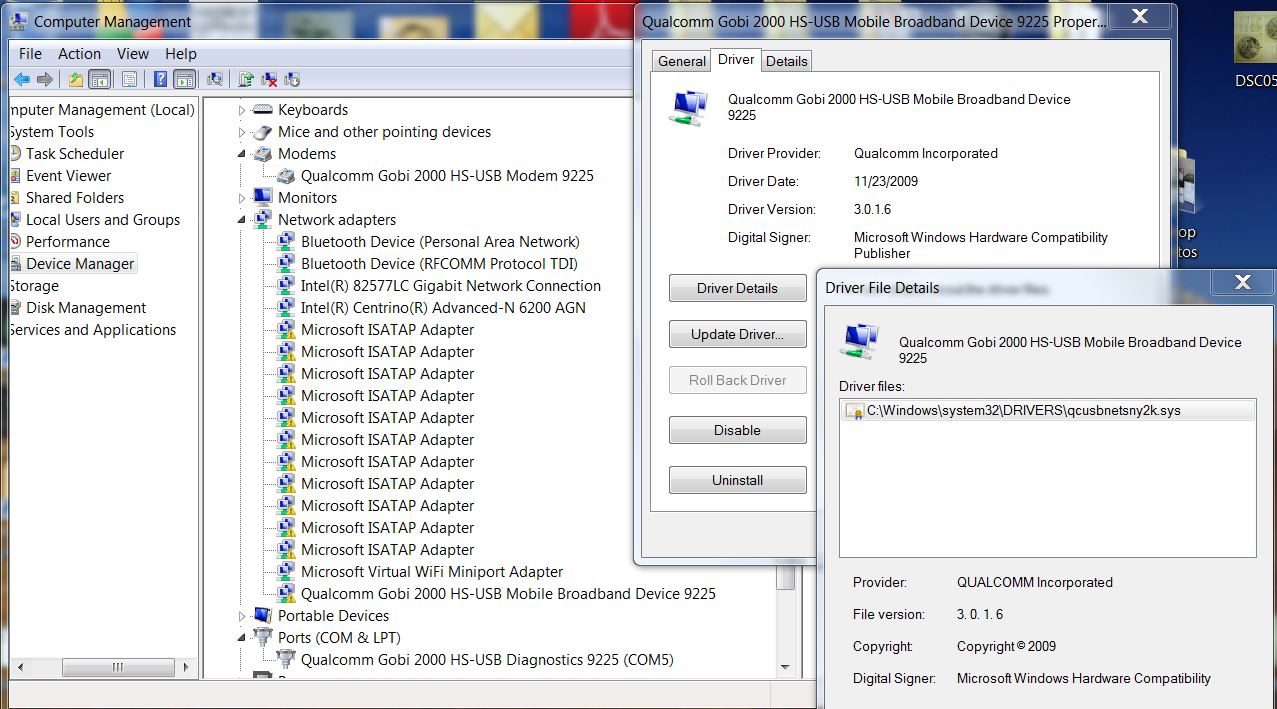Select Performance in the console tree
The width and height of the screenshot is (1277, 709).
pos(68,242)
